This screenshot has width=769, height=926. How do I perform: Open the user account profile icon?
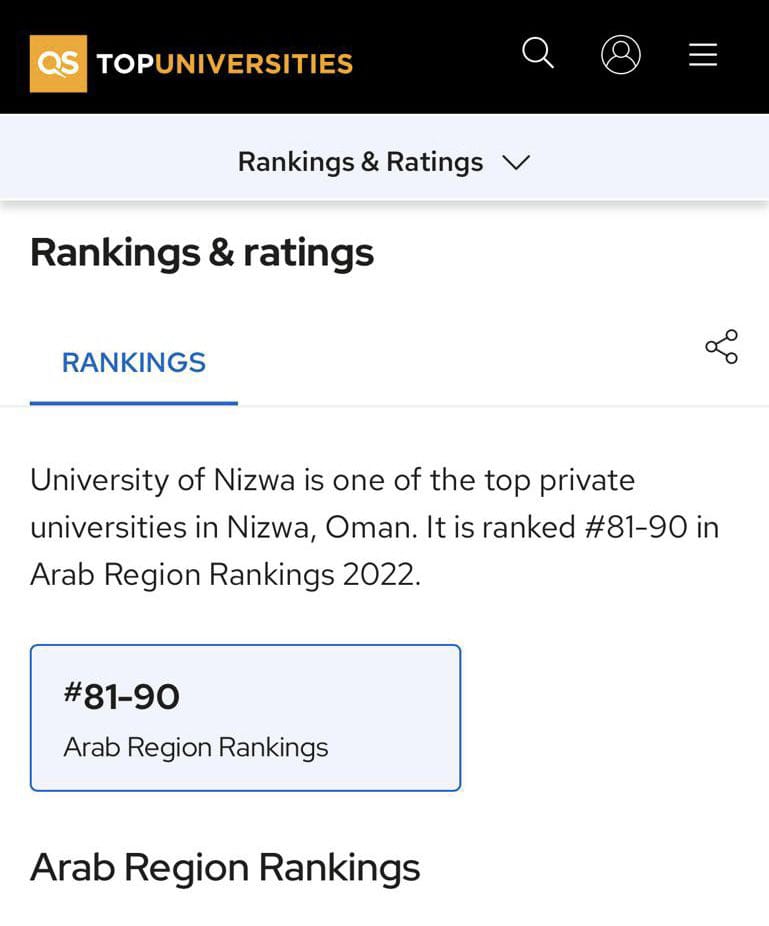(620, 54)
